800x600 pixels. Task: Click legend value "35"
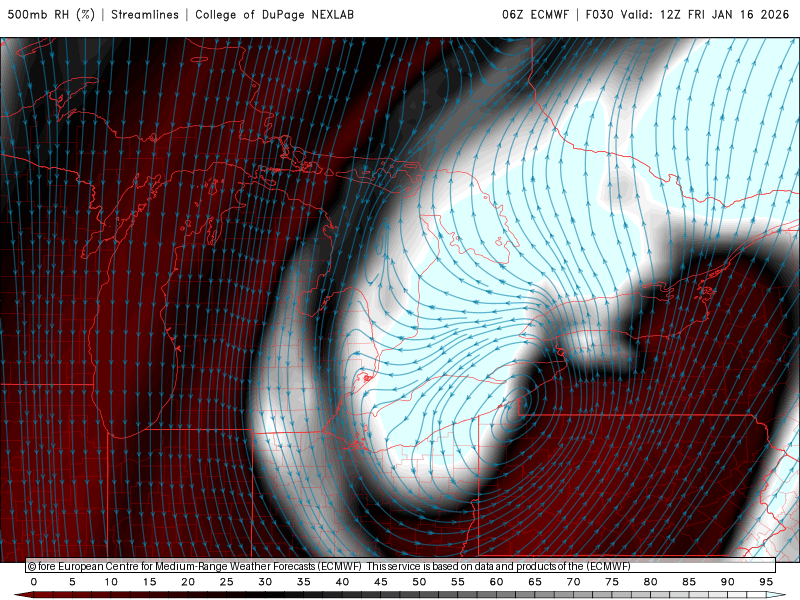coord(304,582)
